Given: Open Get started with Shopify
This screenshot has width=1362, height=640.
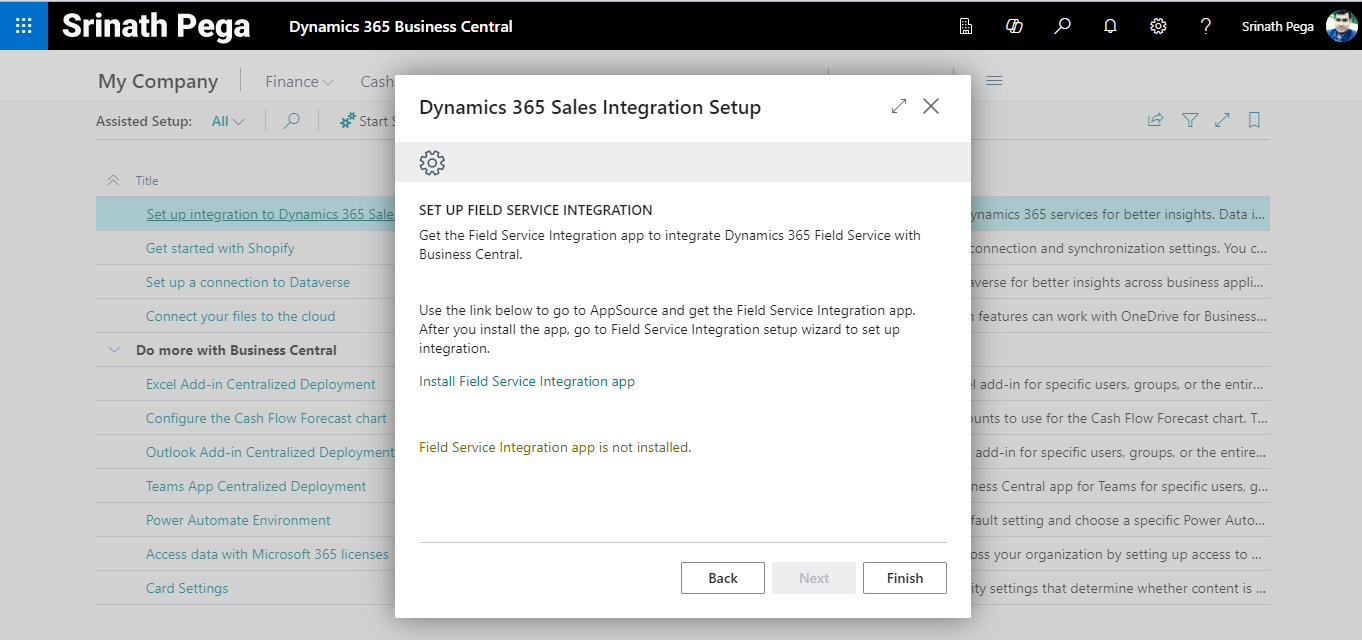Looking at the screenshot, I should [220, 248].
